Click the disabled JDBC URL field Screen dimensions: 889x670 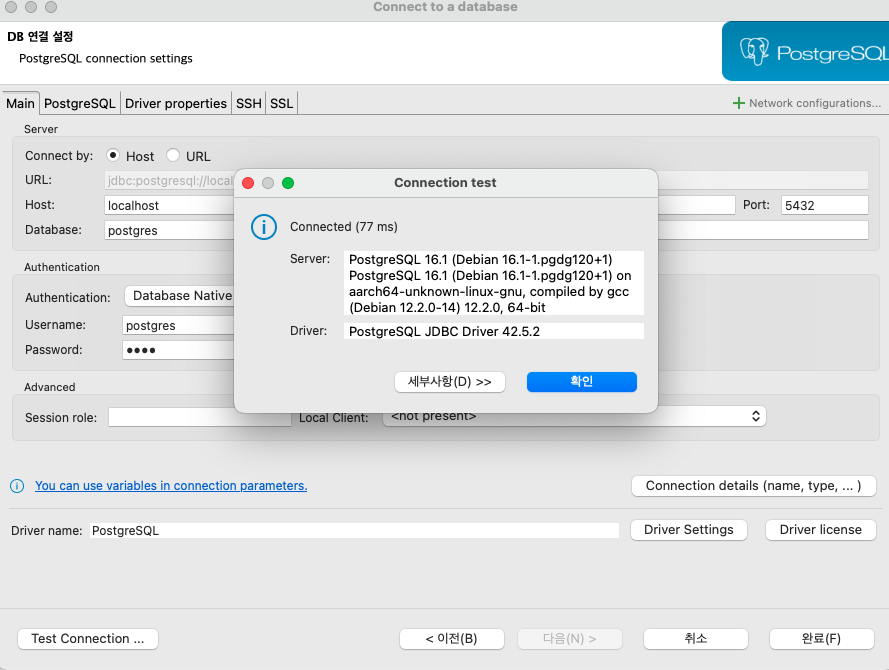click(170, 180)
